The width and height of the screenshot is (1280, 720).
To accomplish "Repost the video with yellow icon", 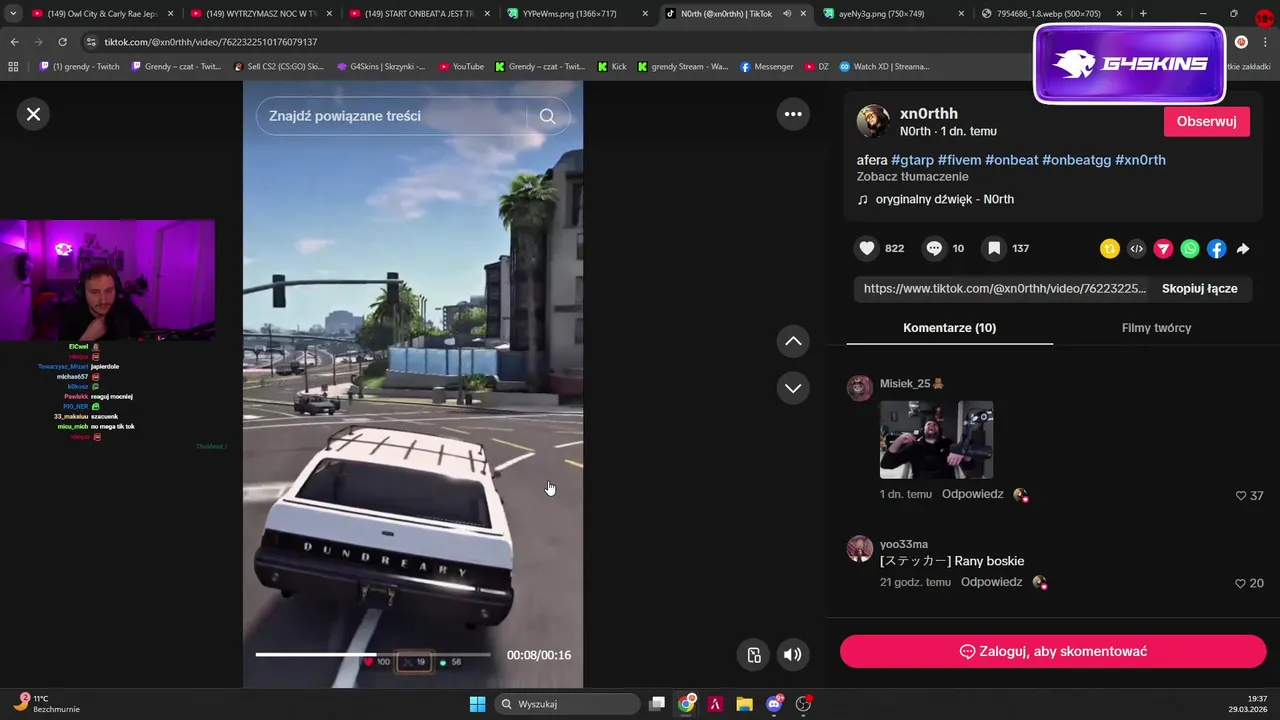I will point(1109,249).
